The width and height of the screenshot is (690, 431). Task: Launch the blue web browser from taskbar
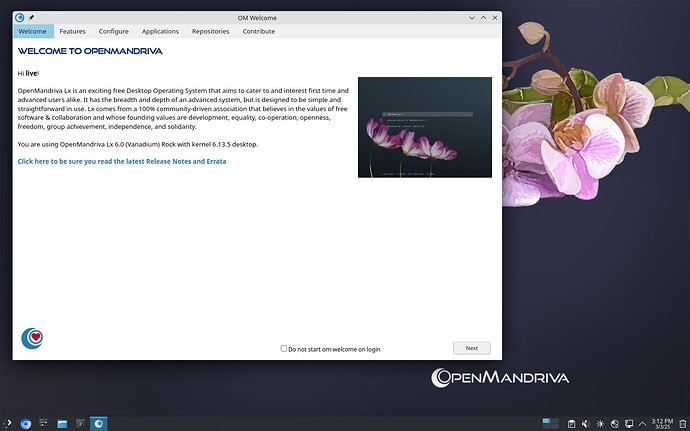click(26, 424)
